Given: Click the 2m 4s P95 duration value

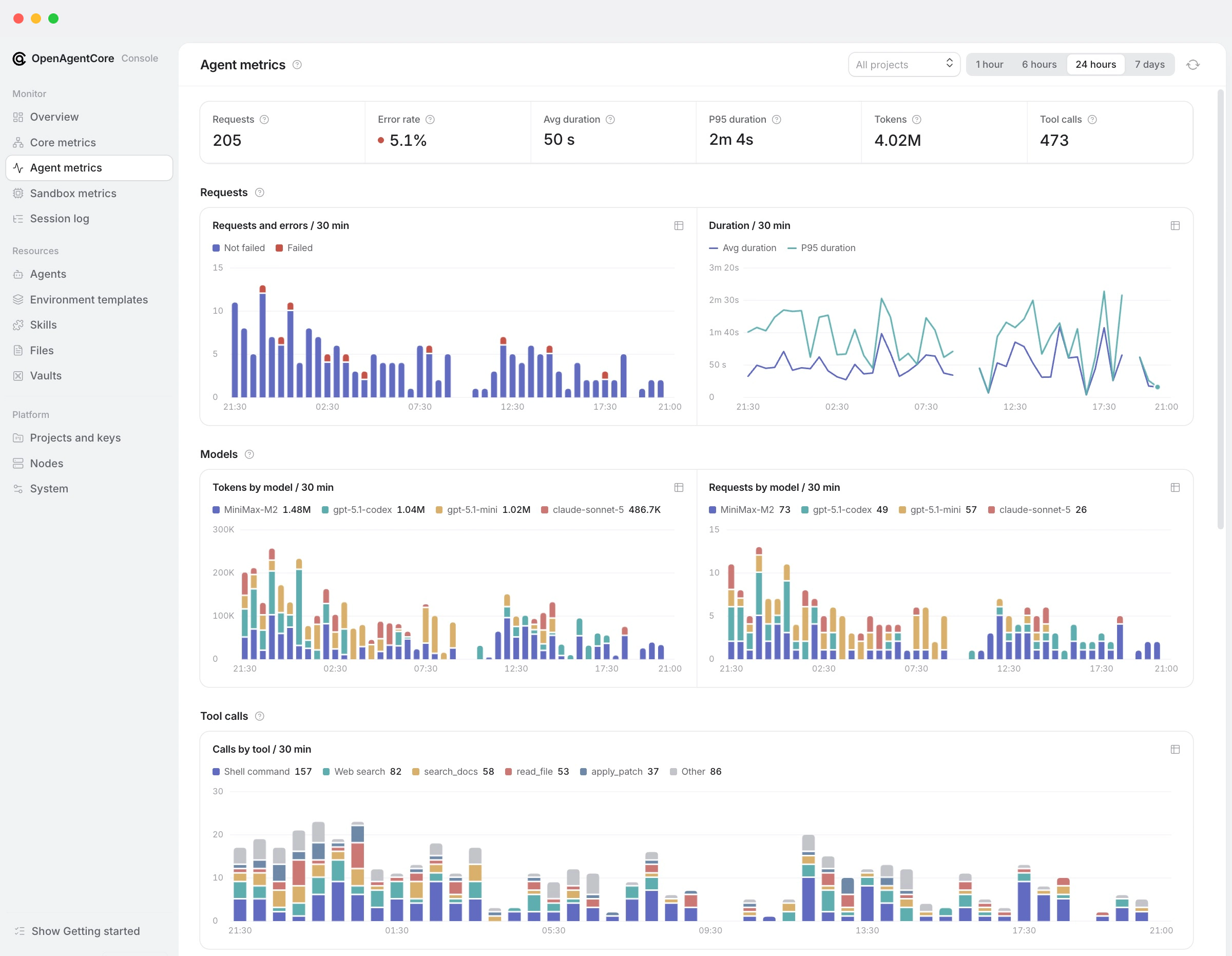Looking at the screenshot, I should click(x=731, y=140).
